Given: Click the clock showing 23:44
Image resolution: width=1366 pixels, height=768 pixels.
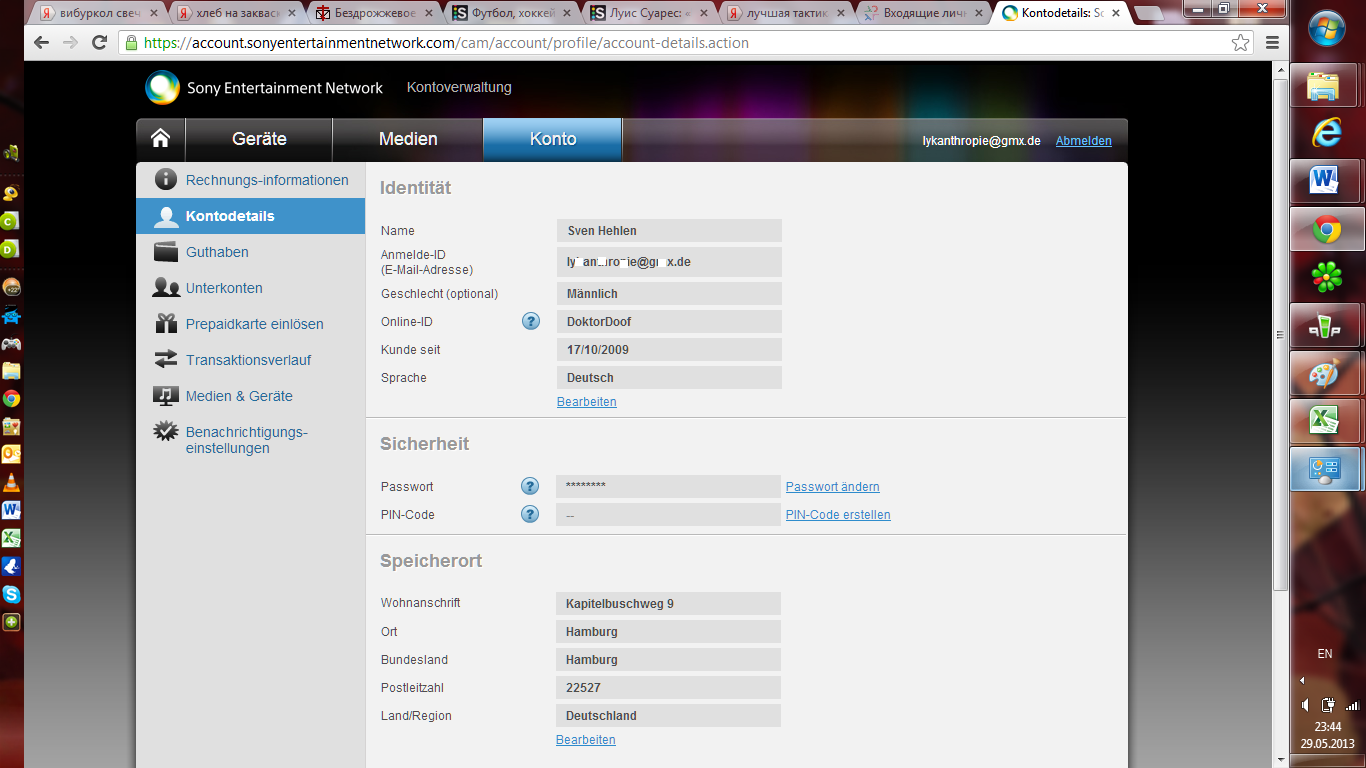Looking at the screenshot, I should point(1327,727).
